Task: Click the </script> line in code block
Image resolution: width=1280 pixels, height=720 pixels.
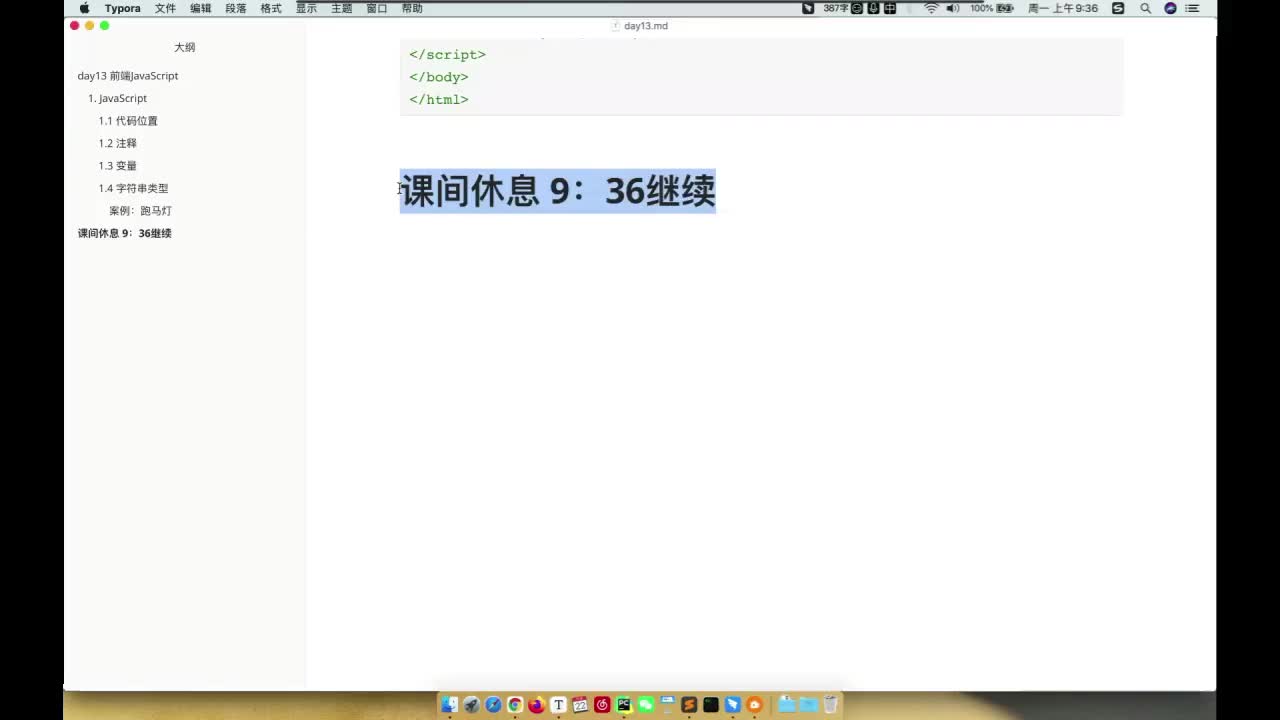Action: 447,55
